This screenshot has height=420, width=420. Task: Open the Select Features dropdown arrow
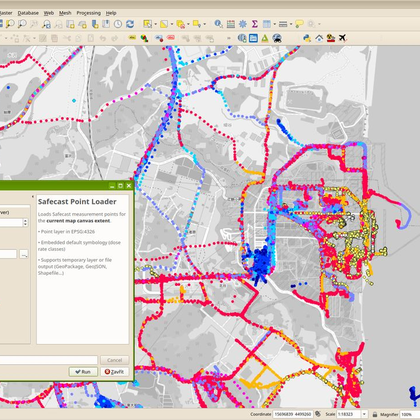(x=156, y=24)
